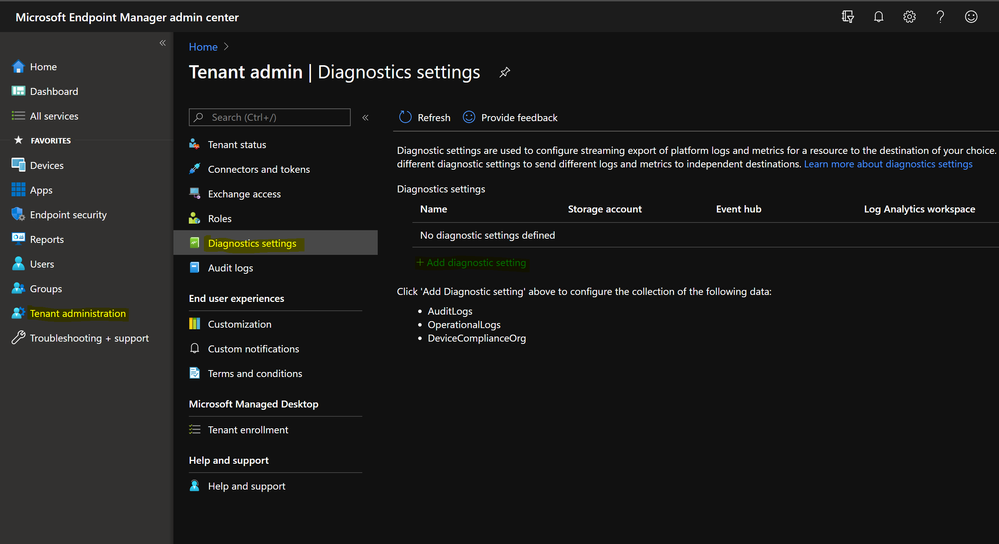Screen dimensions: 999x544
Task: Click the Event hub column header
Action: (738, 209)
